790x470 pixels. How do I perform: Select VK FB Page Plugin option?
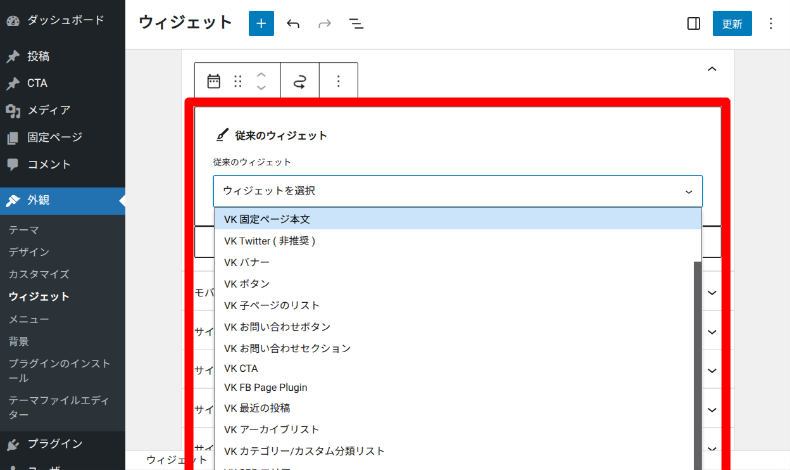tap(454, 387)
